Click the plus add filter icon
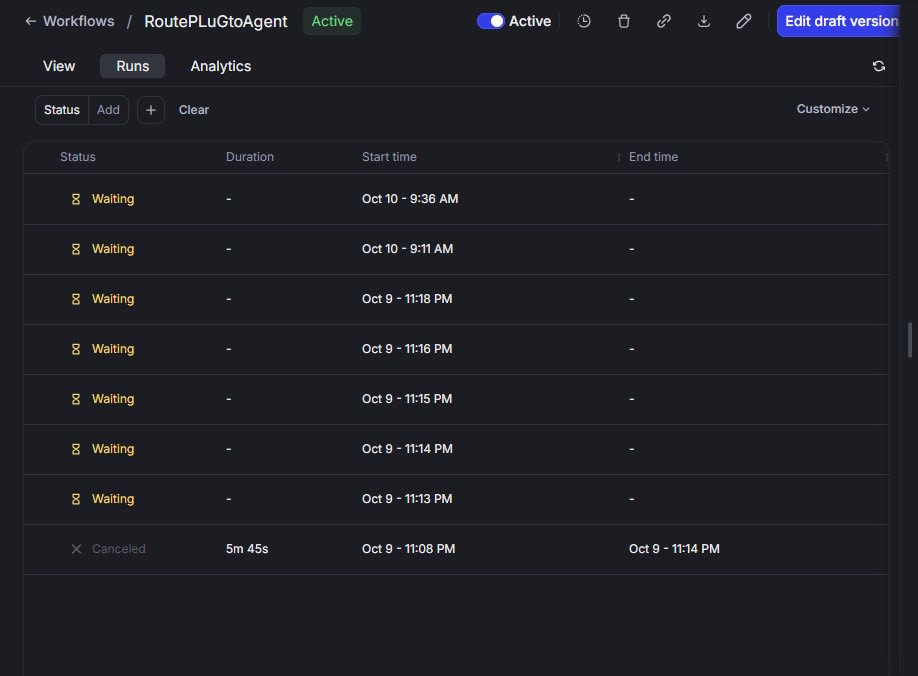This screenshot has height=676, width=918. [x=151, y=110]
